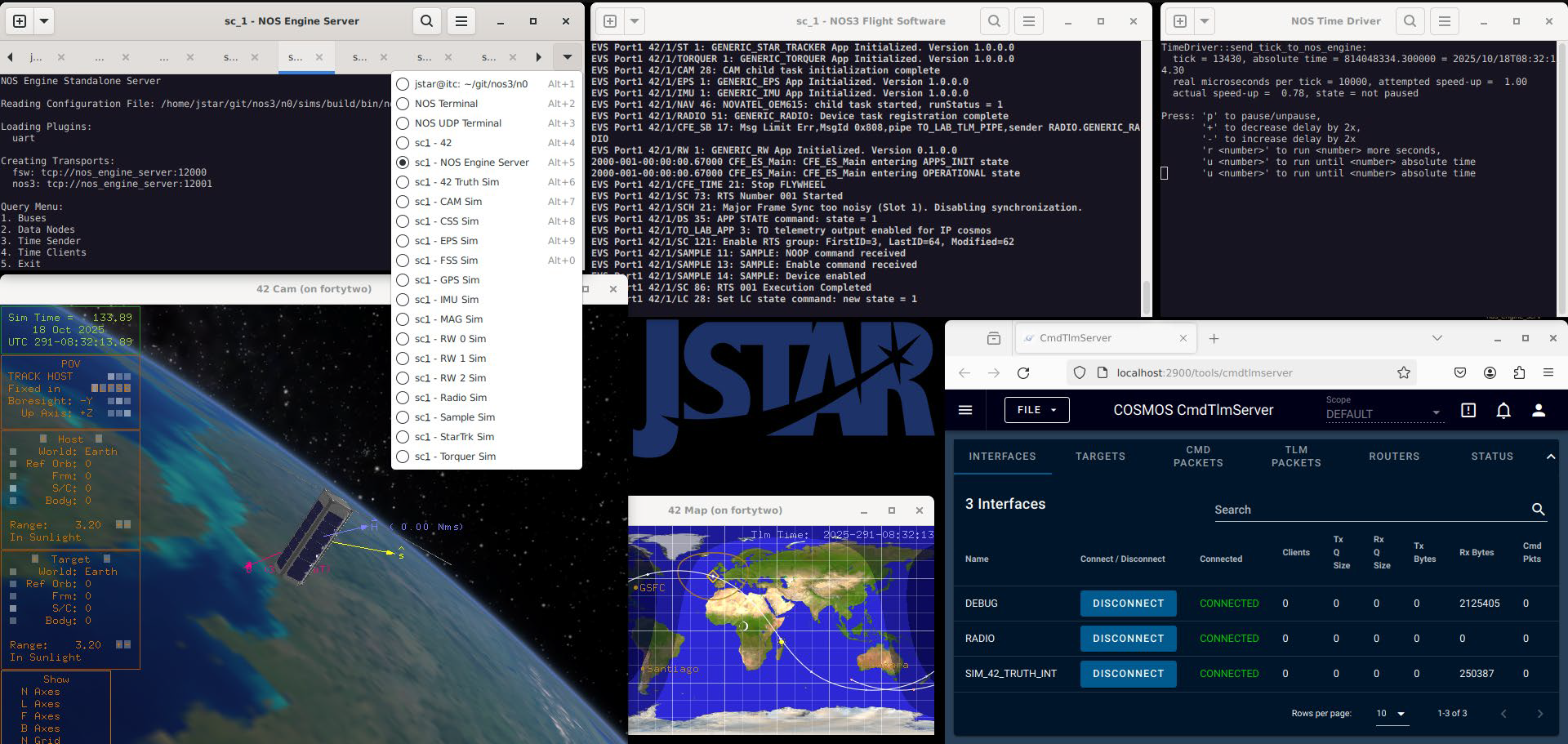The image size is (1568, 744).
Task: Open COSMOS user account icon
Action: point(1539,410)
